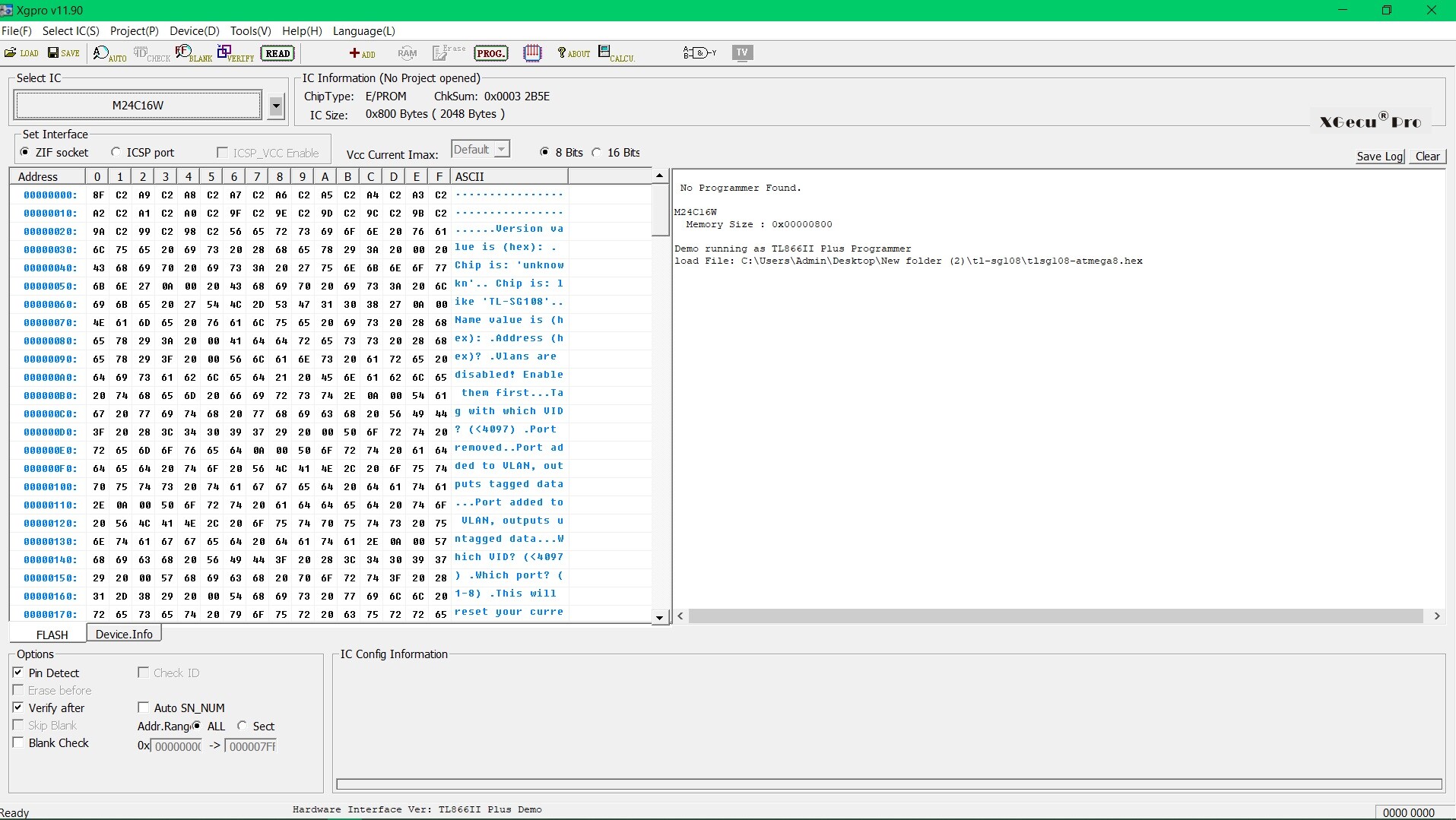Enable the Blank Check option
Screen dimensions: 1456x820
18,742
